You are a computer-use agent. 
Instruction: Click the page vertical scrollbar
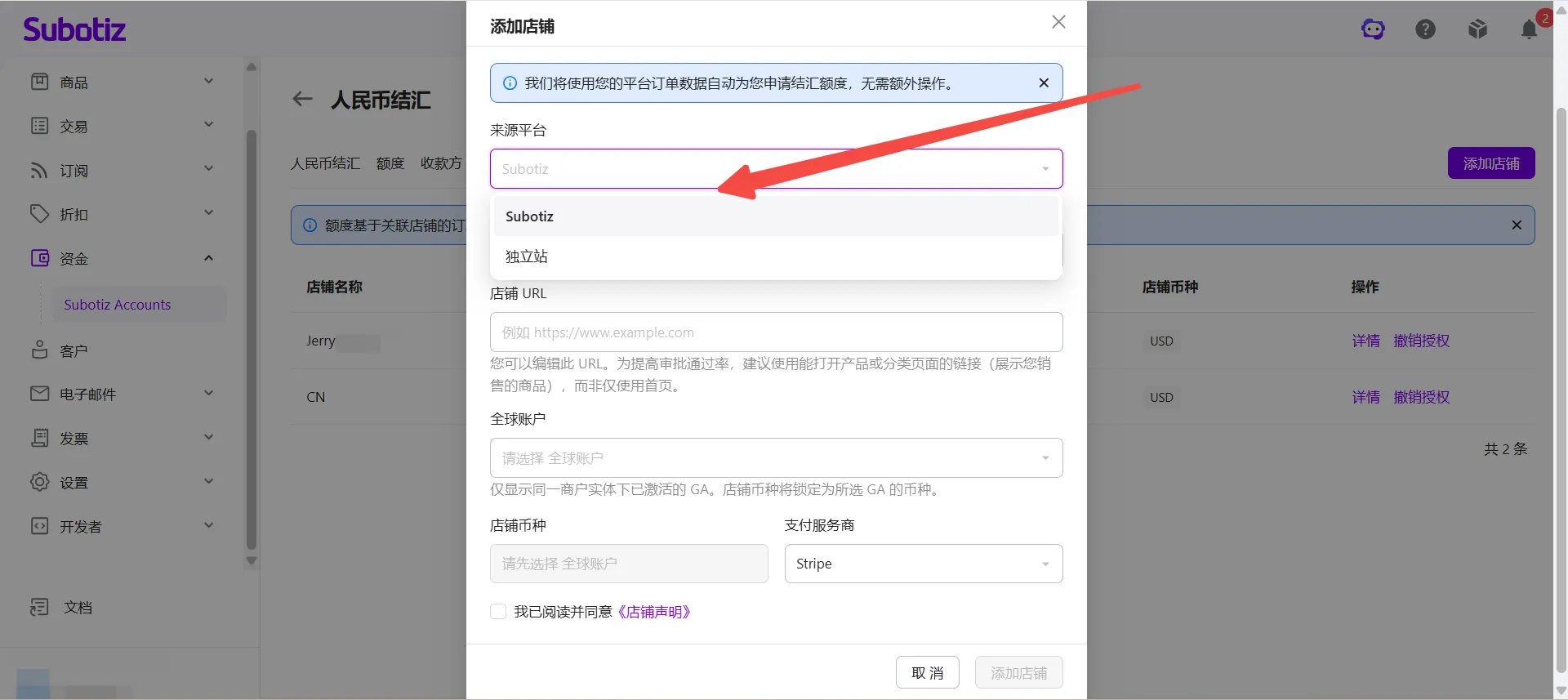pyautogui.click(x=1561, y=390)
